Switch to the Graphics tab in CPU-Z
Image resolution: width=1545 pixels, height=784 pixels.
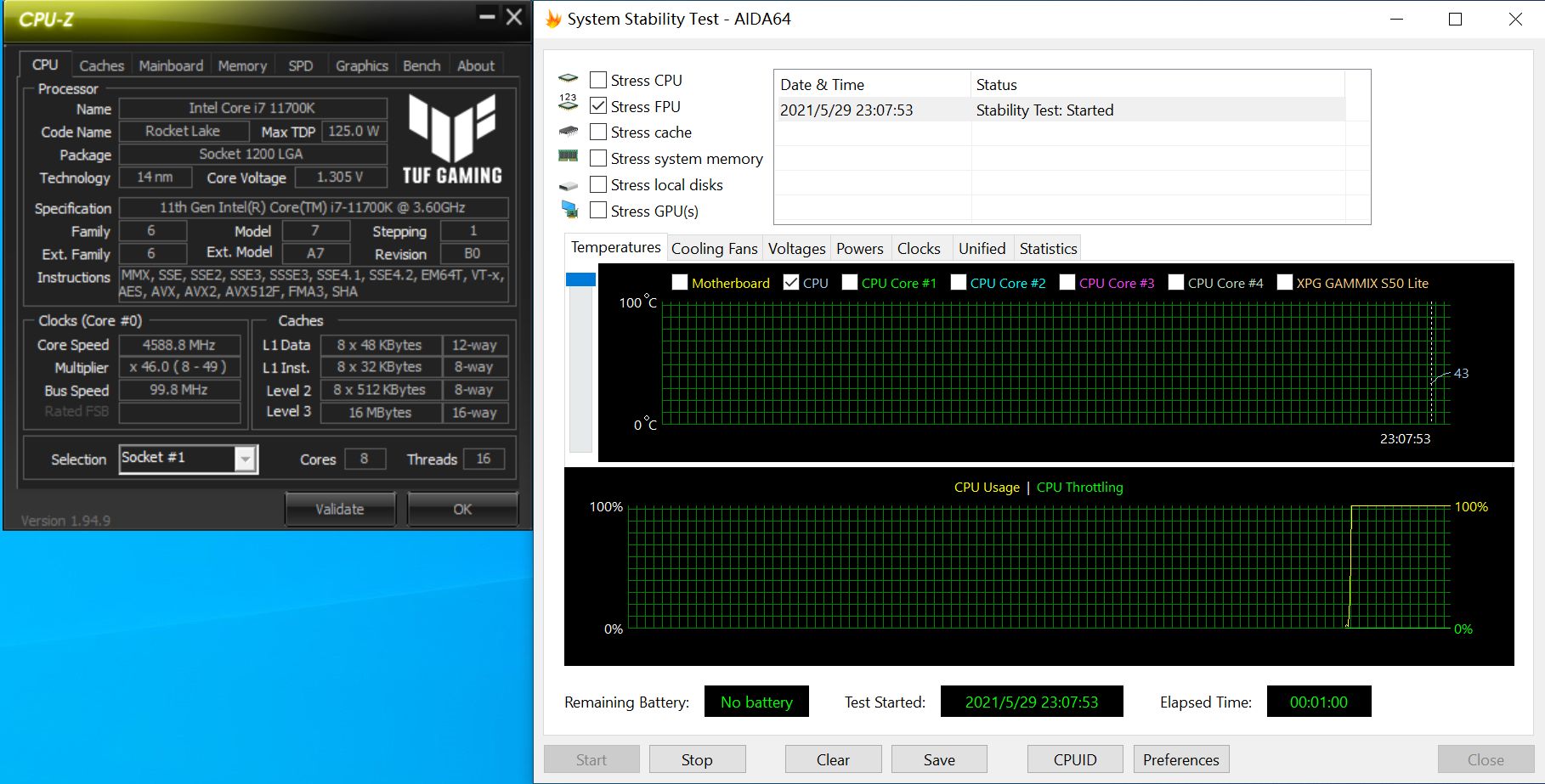[361, 65]
